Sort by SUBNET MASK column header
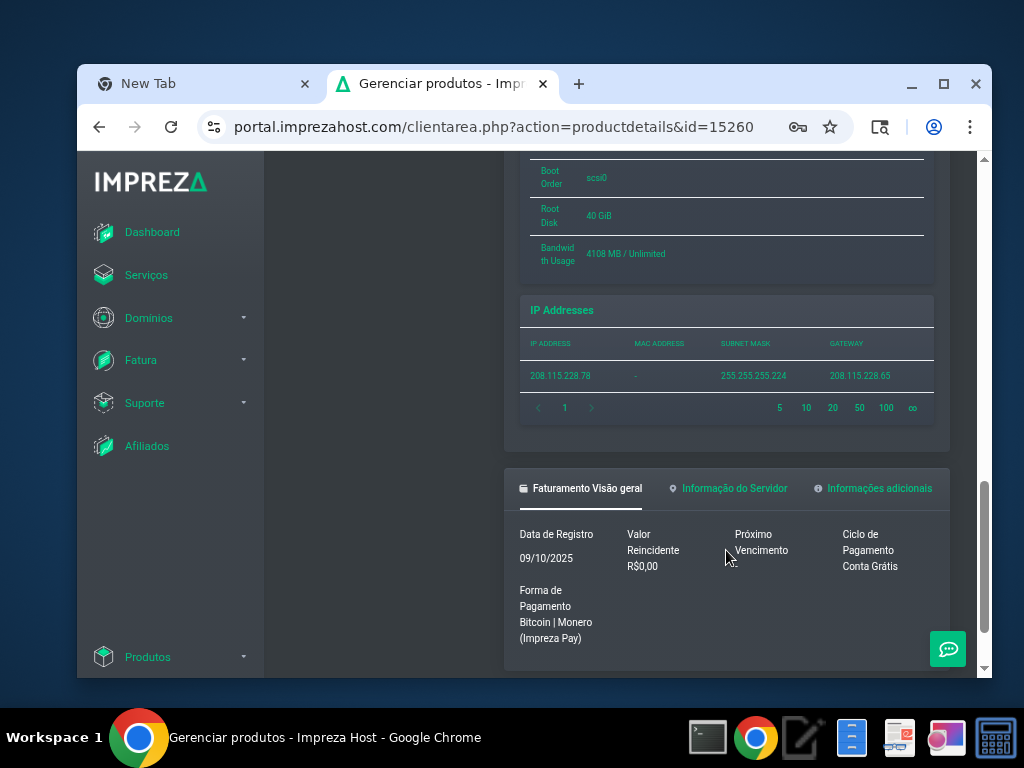The width and height of the screenshot is (1024, 768). pyautogui.click(x=746, y=344)
